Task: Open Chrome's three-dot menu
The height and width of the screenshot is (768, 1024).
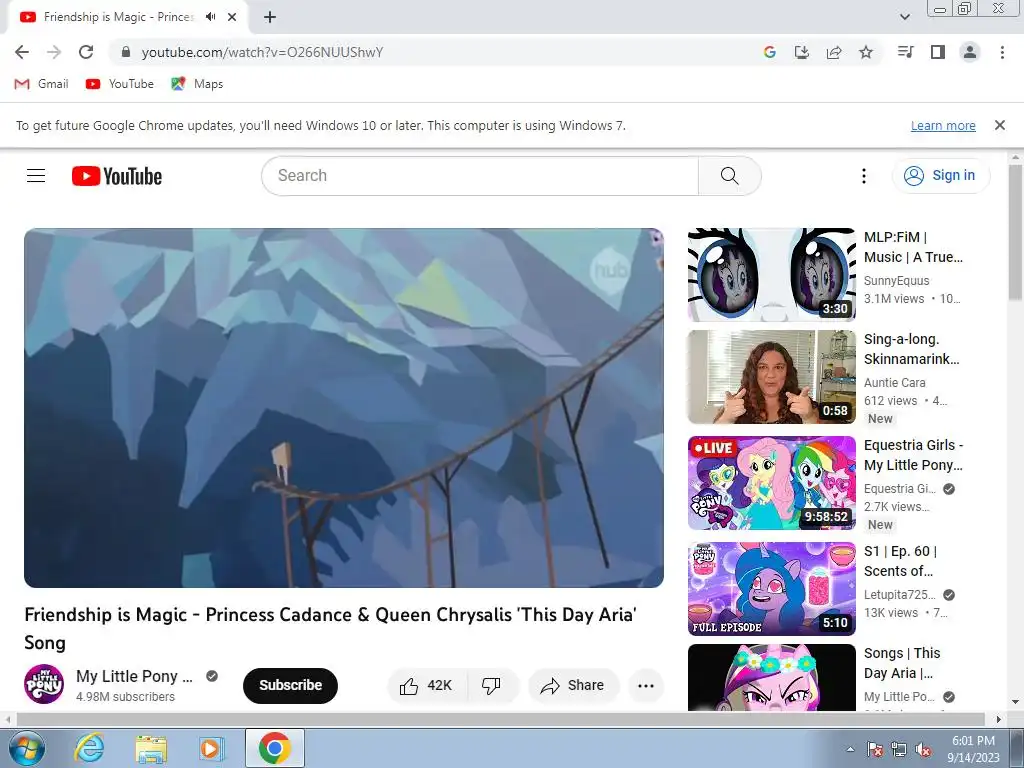Action: click(x=1002, y=52)
